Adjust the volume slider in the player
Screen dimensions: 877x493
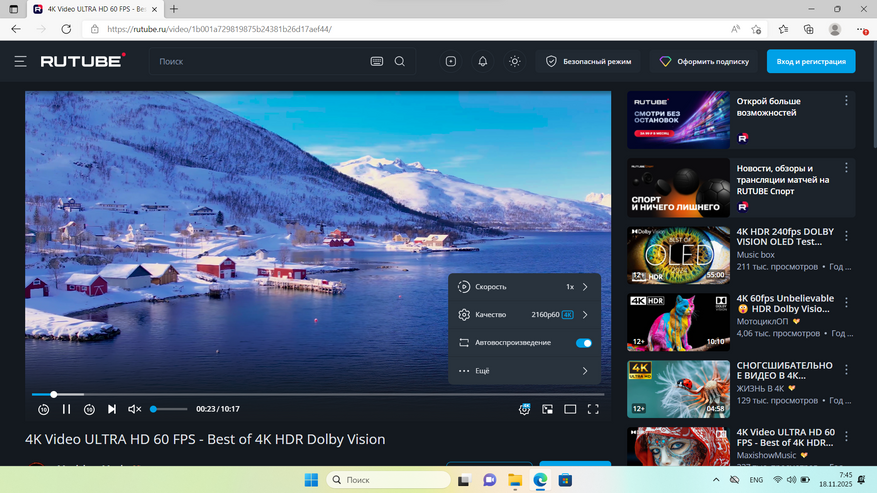click(168, 409)
